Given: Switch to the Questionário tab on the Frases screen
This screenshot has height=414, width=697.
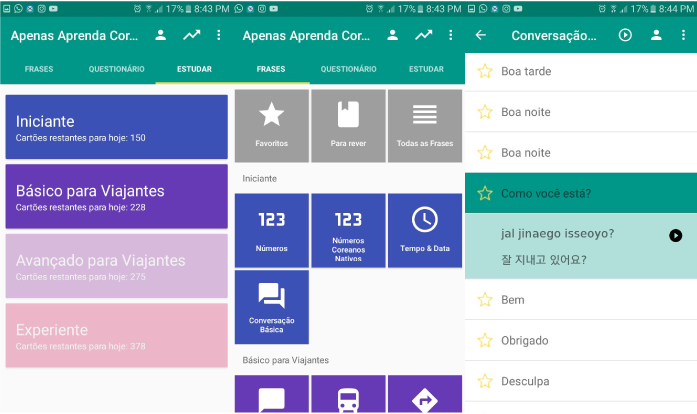Looking at the screenshot, I should 348,69.
